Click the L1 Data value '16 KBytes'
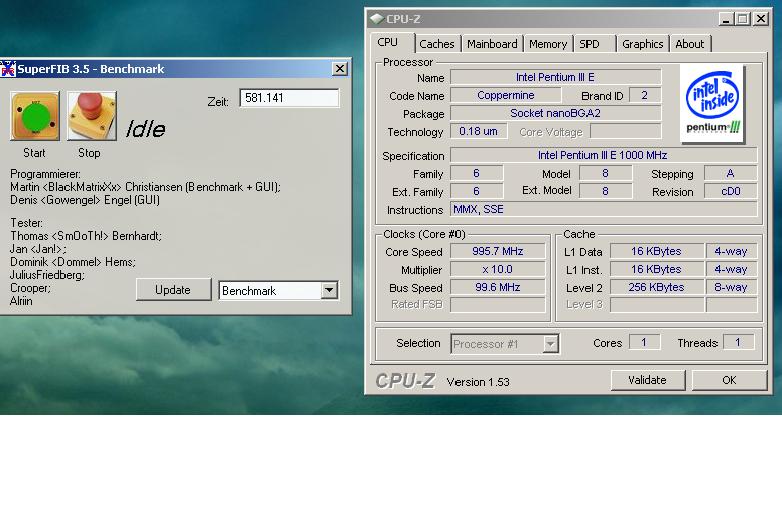Viewport: 782px width, 525px height. (x=656, y=251)
